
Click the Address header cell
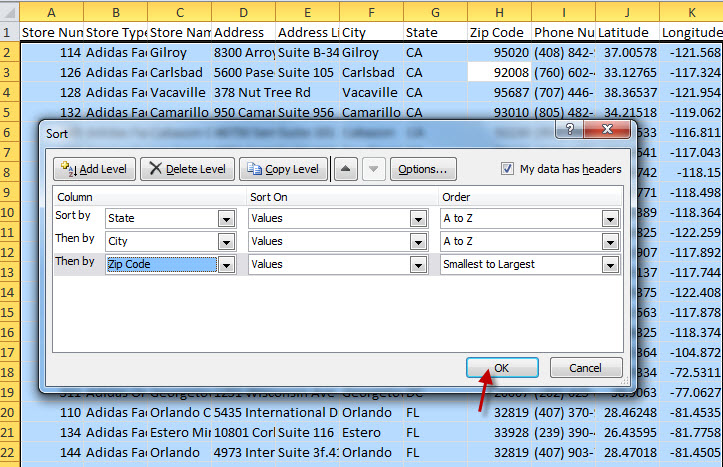click(244, 32)
